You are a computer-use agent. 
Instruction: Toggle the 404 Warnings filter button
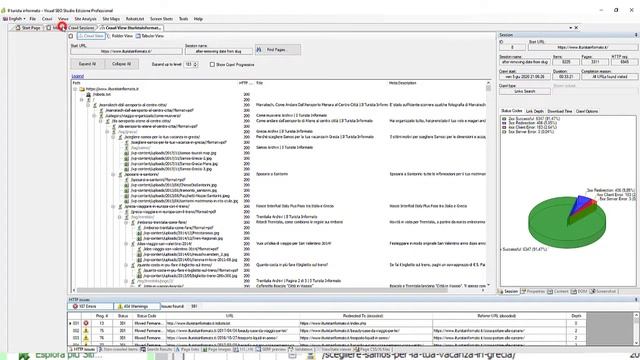click(x=136, y=306)
